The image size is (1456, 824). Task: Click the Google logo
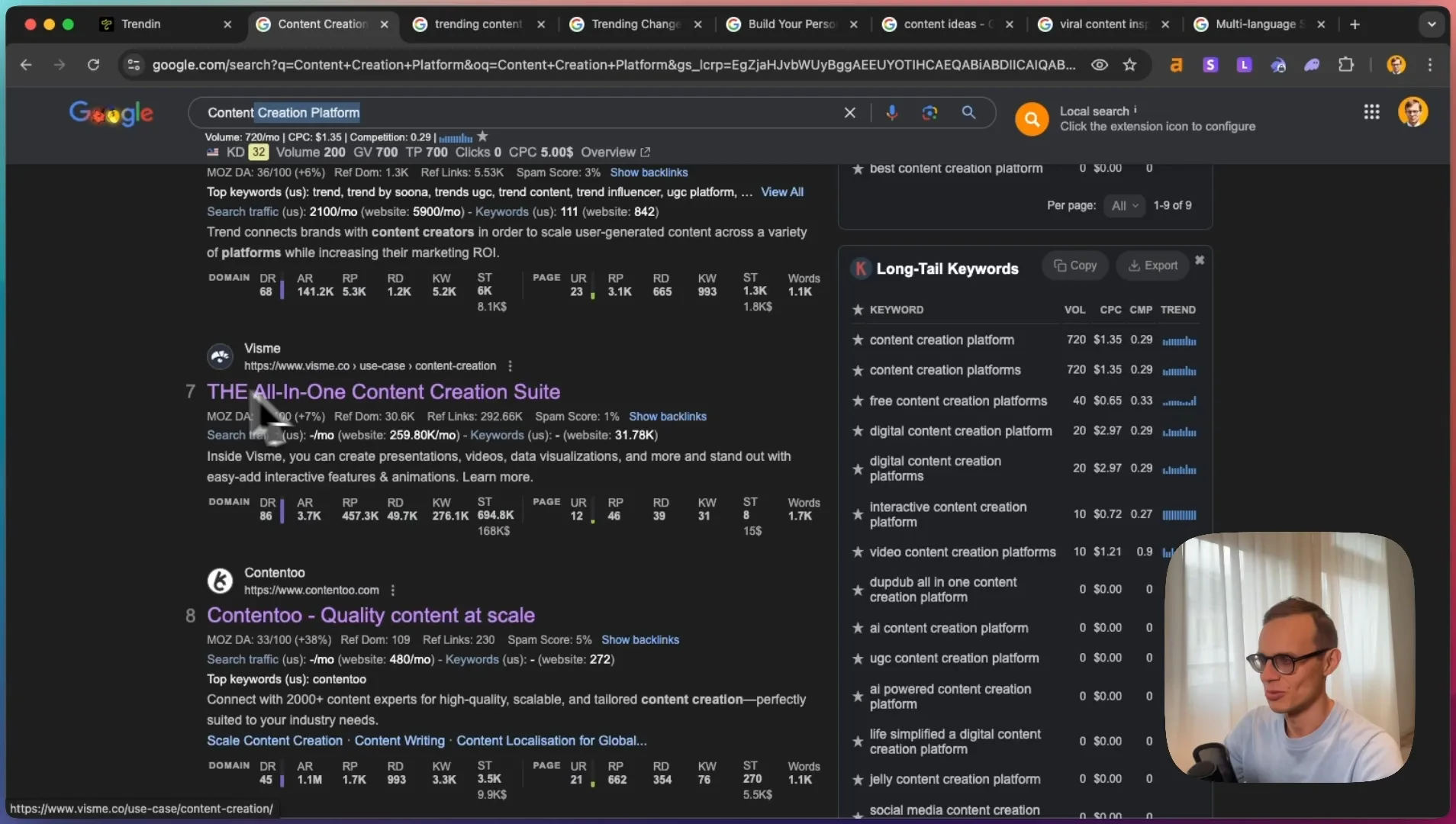111,114
